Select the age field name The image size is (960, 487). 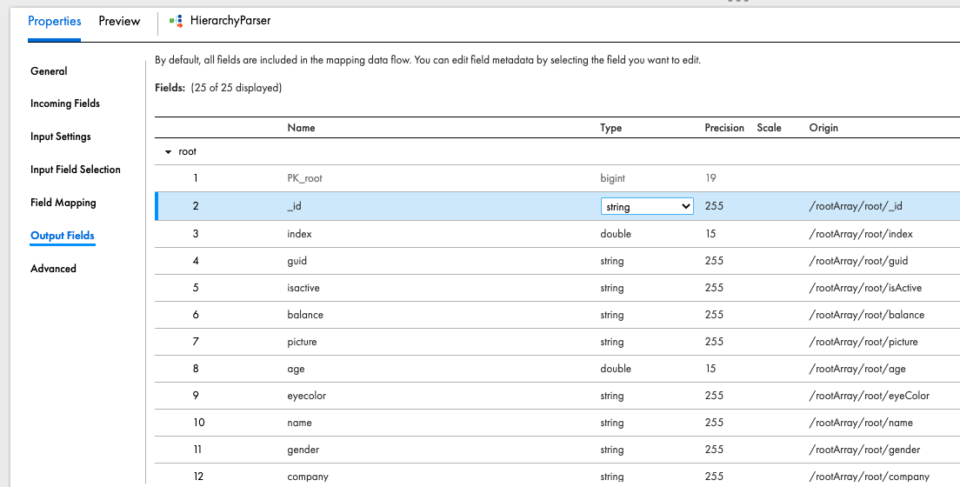click(296, 369)
